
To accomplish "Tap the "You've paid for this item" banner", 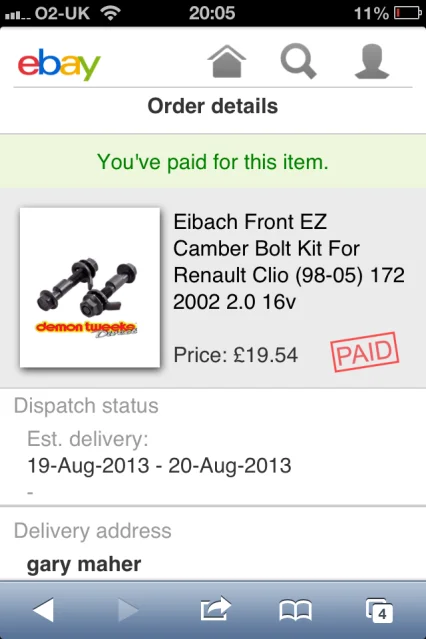I will coord(213,162).
